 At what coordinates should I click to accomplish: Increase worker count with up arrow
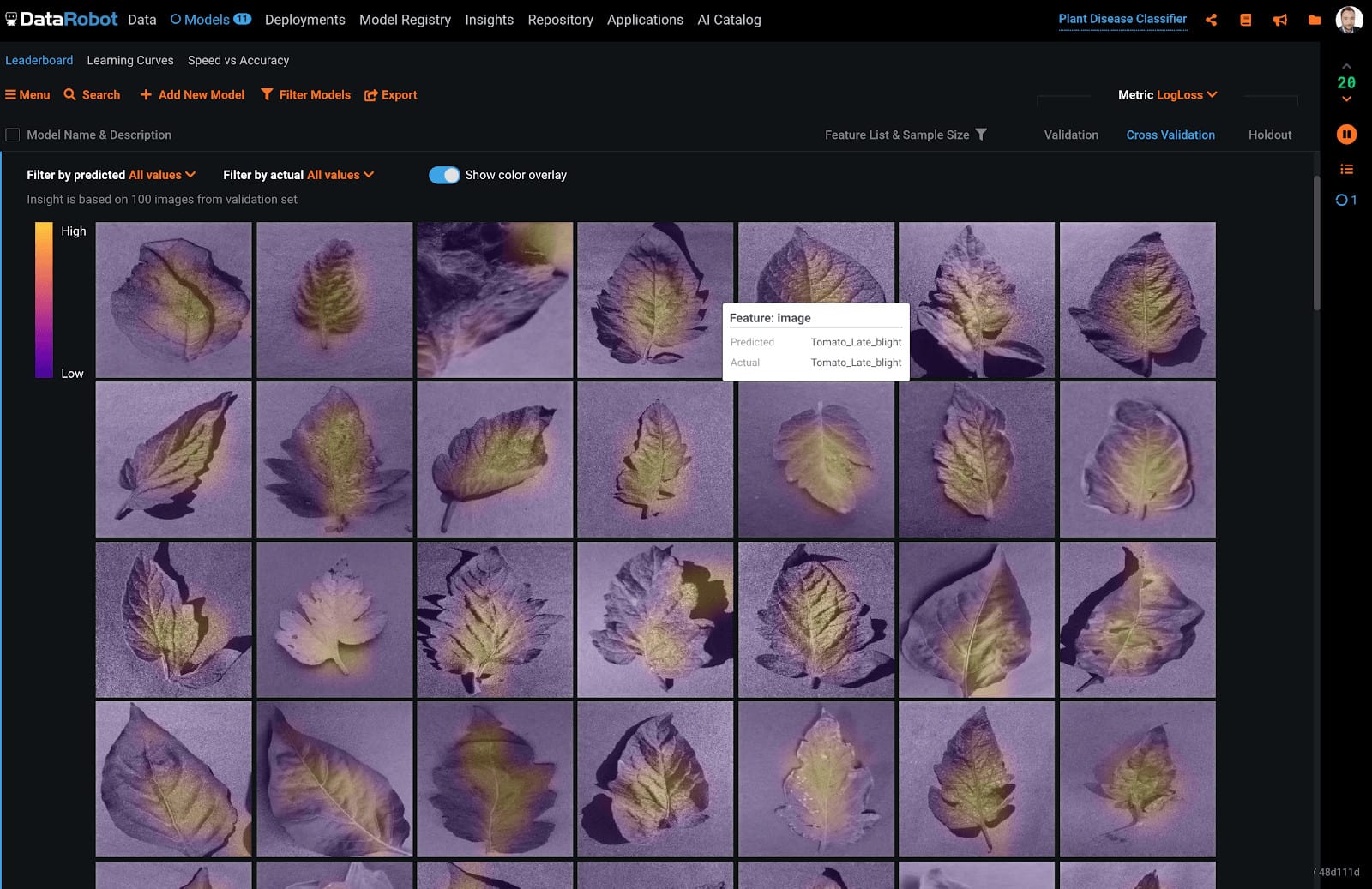click(x=1346, y=66)
